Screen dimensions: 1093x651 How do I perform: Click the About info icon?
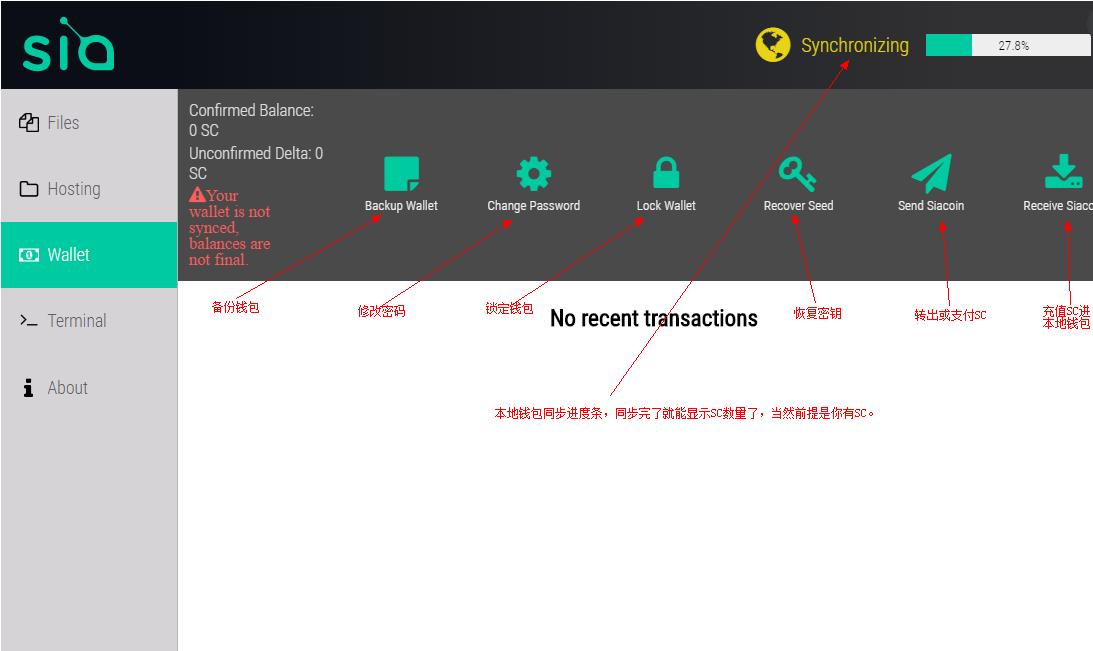coord(27,387)
